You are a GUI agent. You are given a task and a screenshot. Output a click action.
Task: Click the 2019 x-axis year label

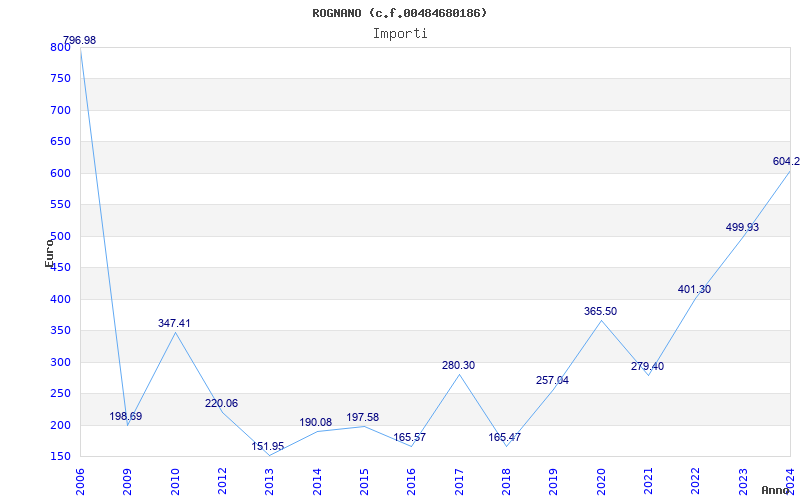click(554, 482)
